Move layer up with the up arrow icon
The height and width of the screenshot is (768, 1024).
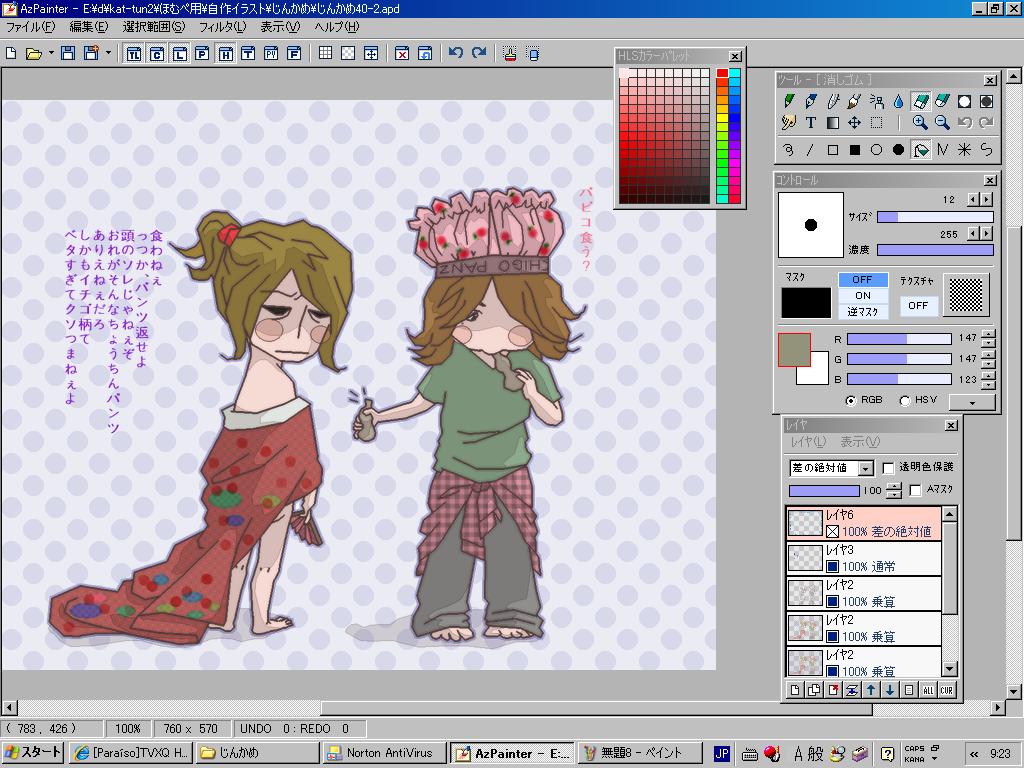coord(871,690)
